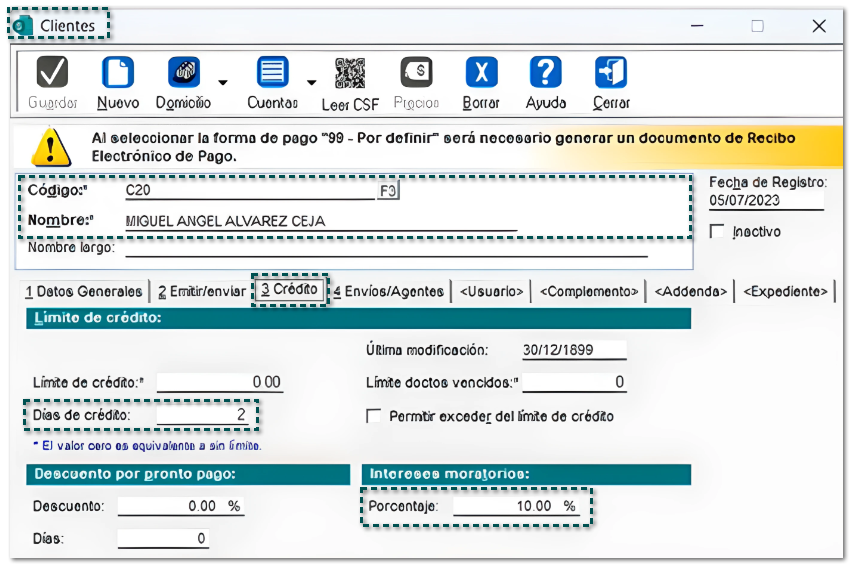
Task: Click the Clientes app icon in title bar
Action: 23,26
